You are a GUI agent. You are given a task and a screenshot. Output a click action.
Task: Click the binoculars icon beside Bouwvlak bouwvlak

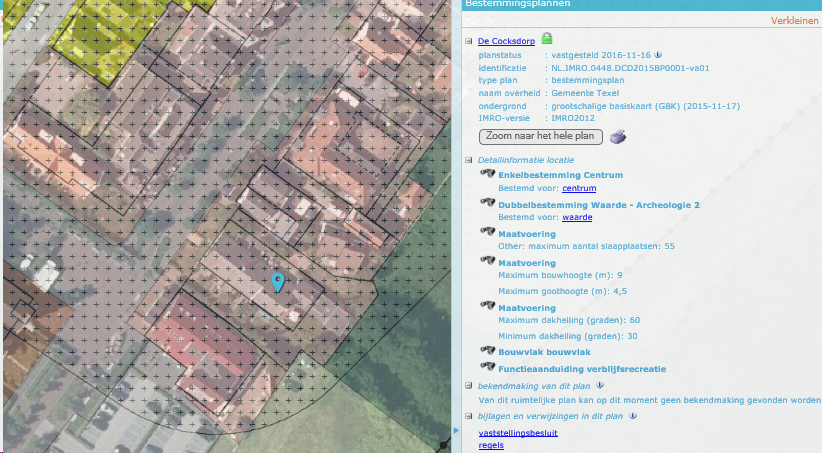click(x=487, y=352)
